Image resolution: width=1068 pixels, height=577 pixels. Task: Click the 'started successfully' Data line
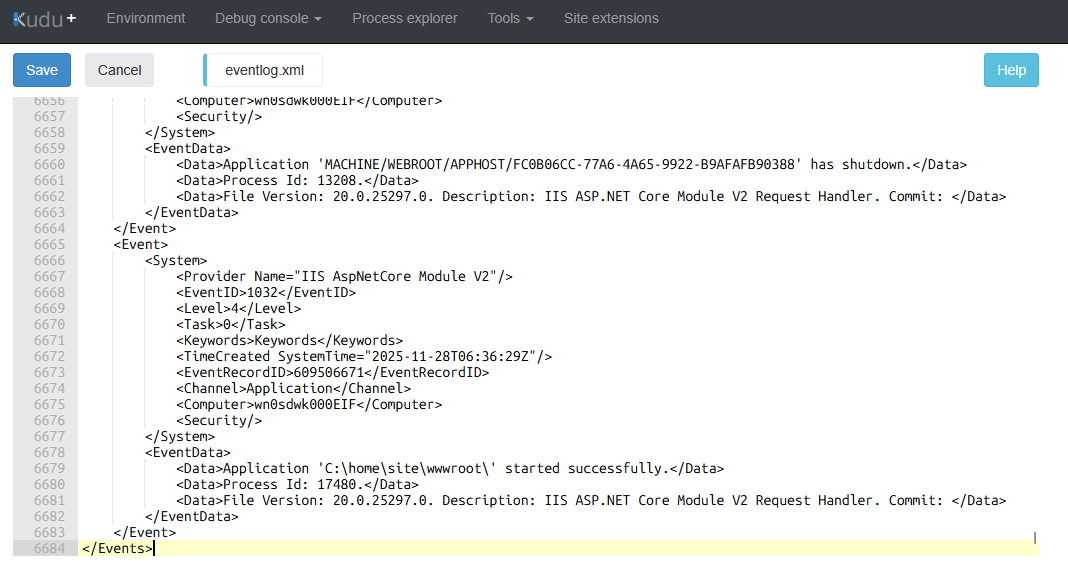click(x=449, y=468)
